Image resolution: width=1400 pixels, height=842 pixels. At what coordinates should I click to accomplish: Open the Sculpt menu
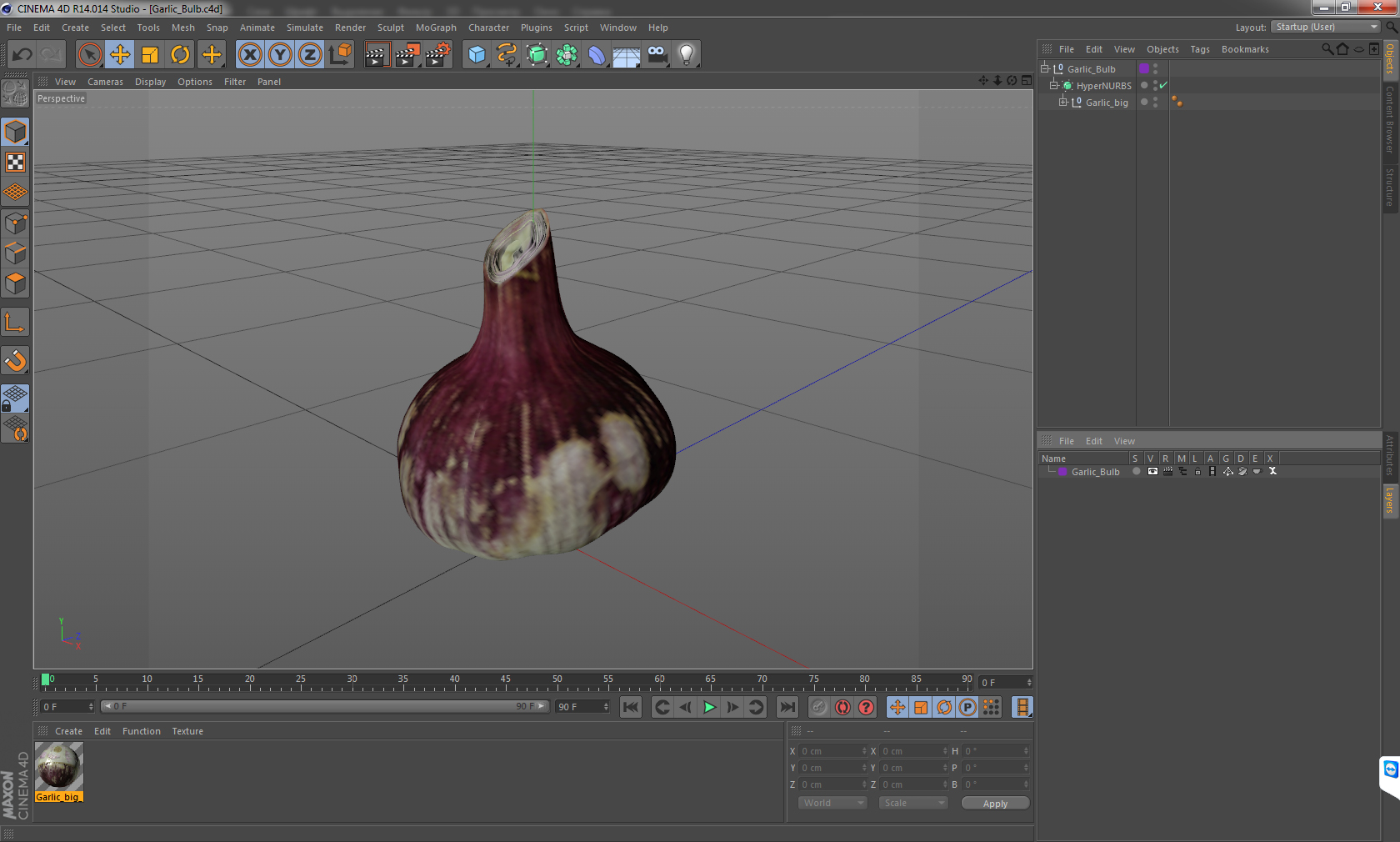tap(391, 28)
